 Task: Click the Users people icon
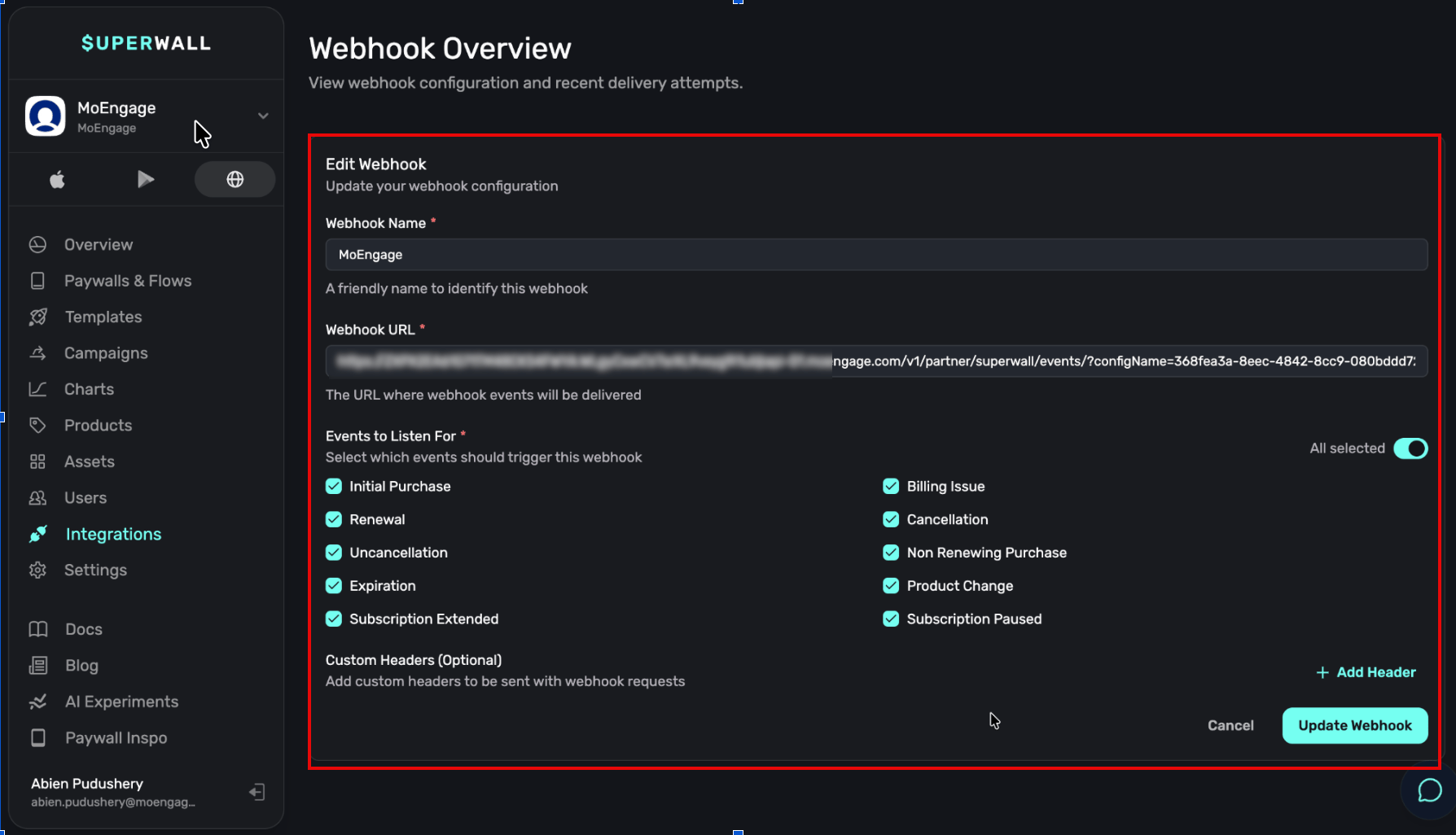[37, 498]
